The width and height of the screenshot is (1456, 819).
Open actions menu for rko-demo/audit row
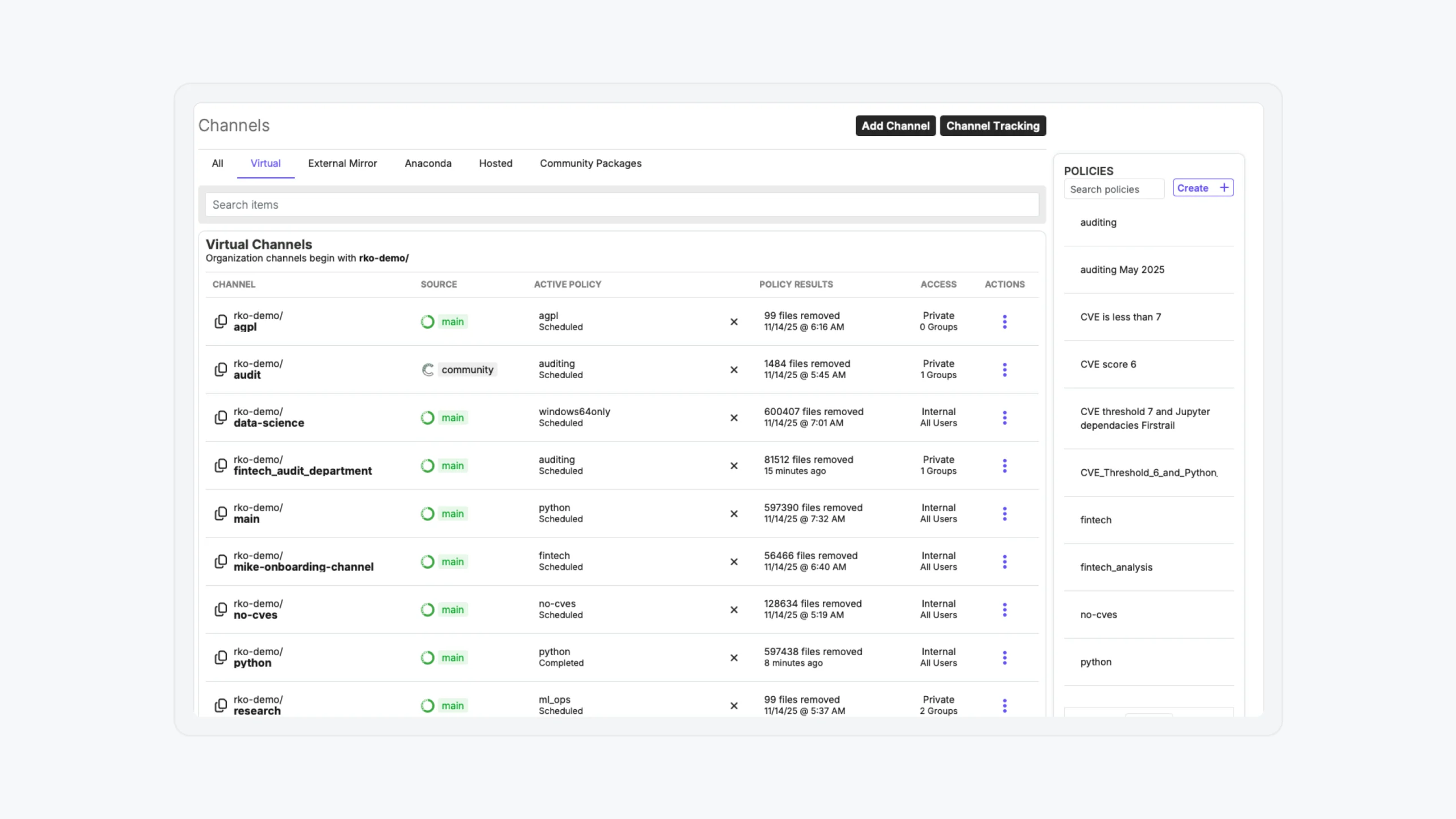pyautogui.click(x=1004, y=370)
